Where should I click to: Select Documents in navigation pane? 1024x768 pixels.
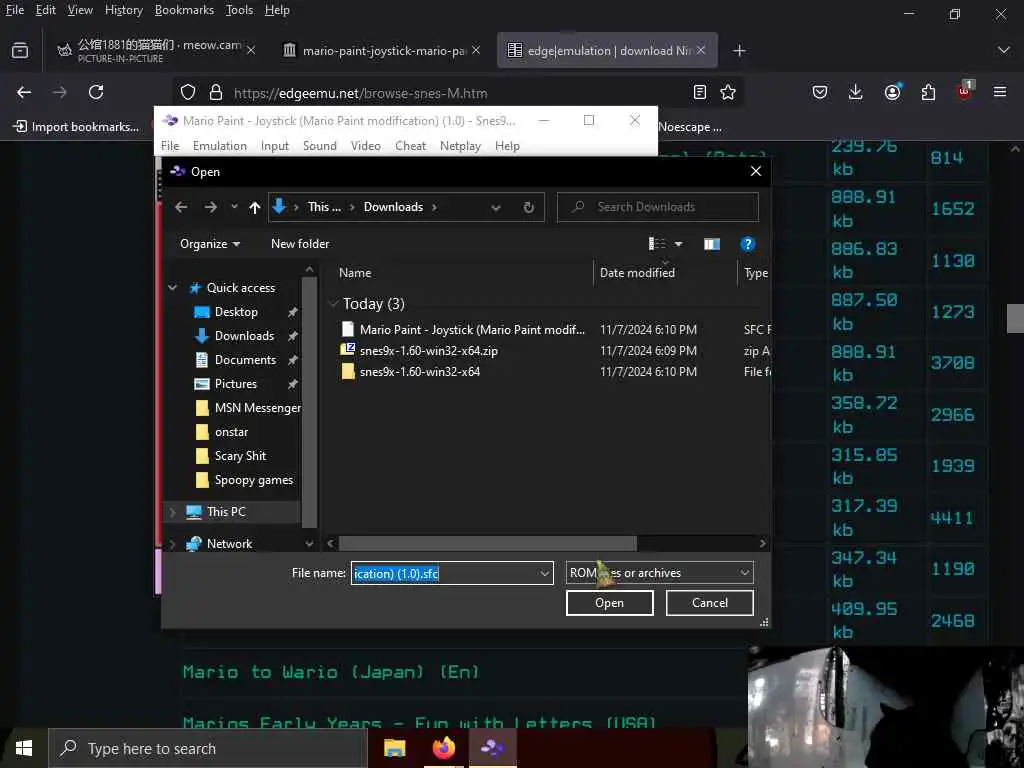pos(245,360)
